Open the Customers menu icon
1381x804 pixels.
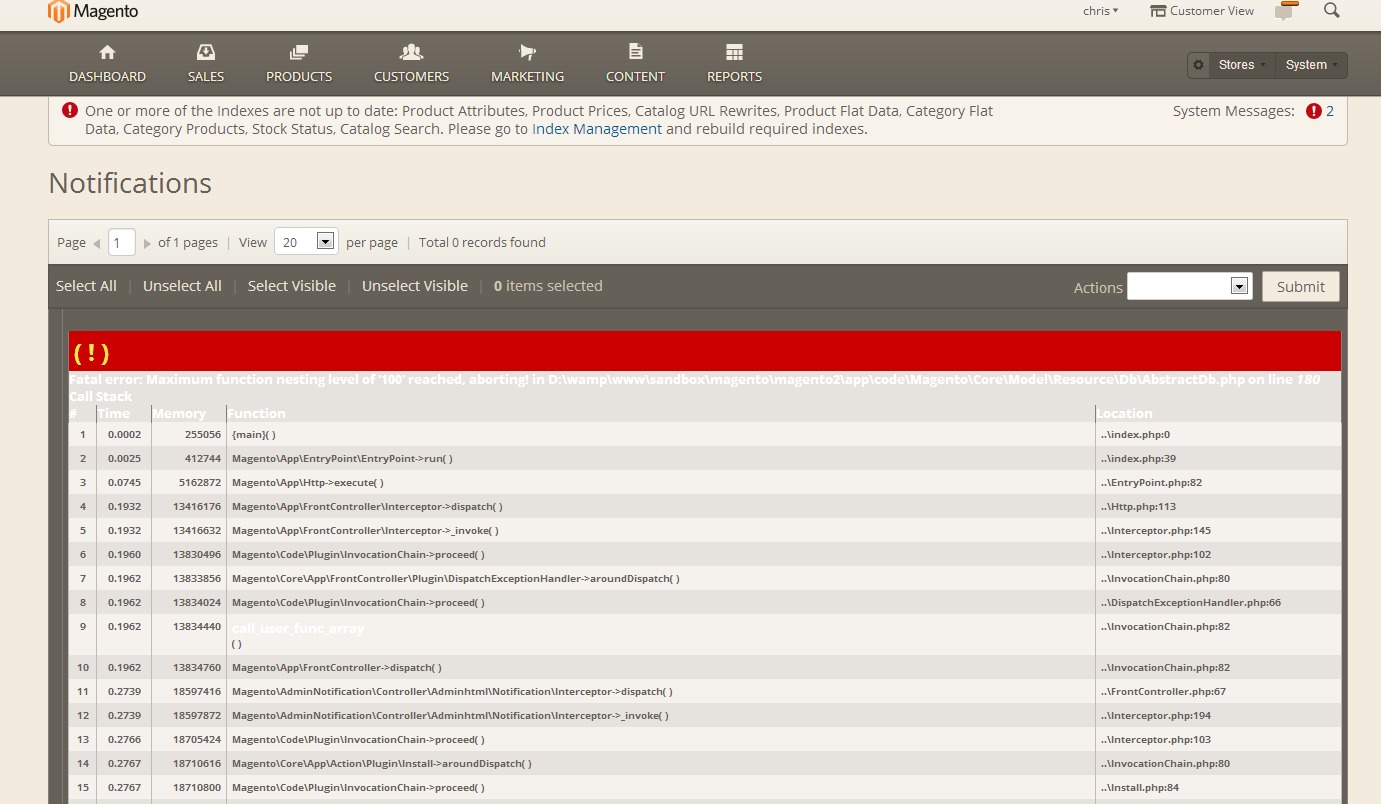(x=411, y=52)
